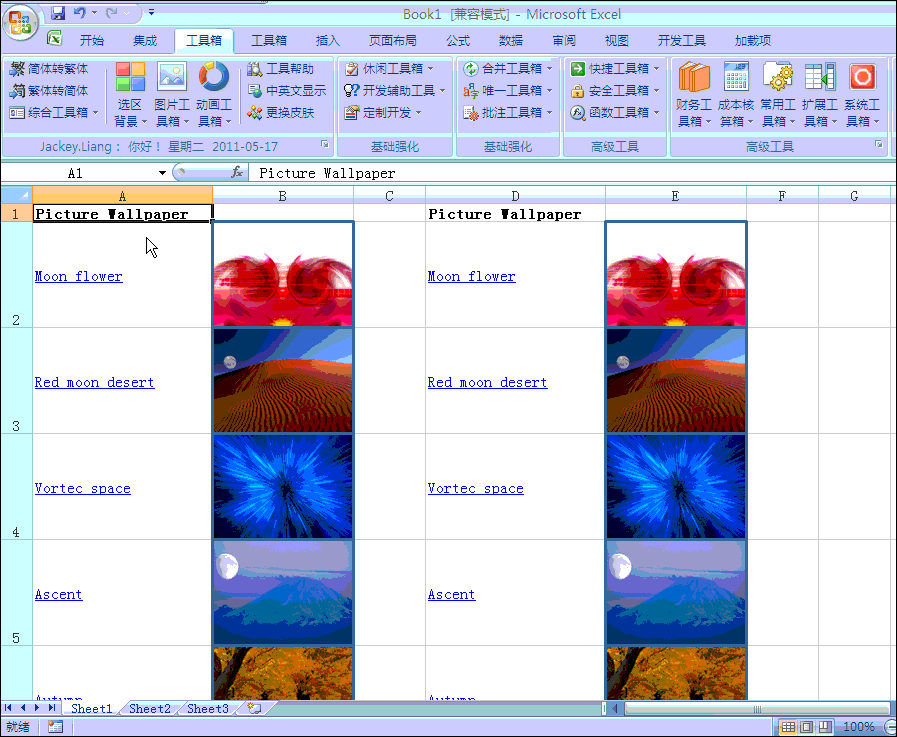The height and width of the screenshot is (737, 897).
Task: Select the Vortec space thumbnail in column B
Action: 283,487
